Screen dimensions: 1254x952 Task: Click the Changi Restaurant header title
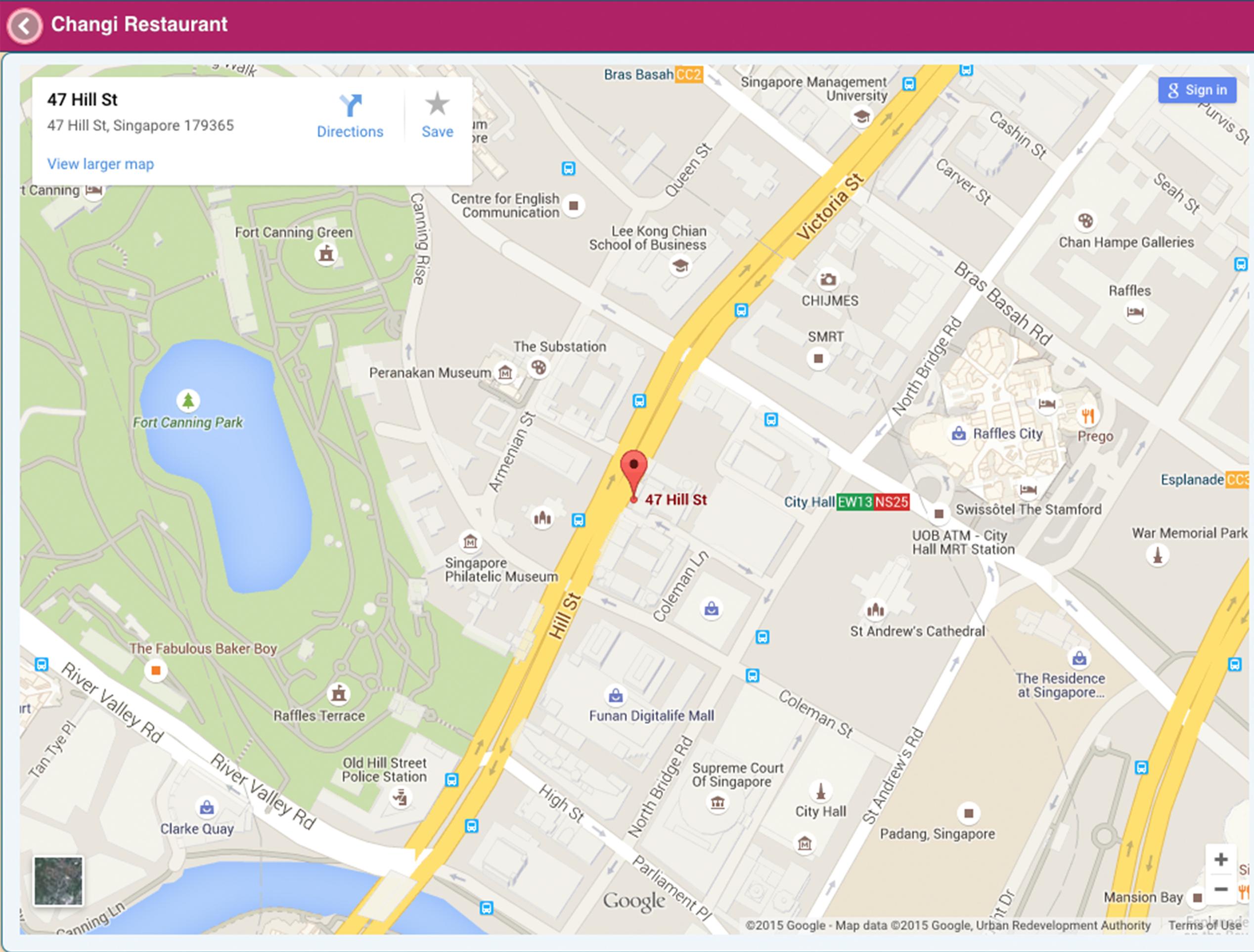139,24
